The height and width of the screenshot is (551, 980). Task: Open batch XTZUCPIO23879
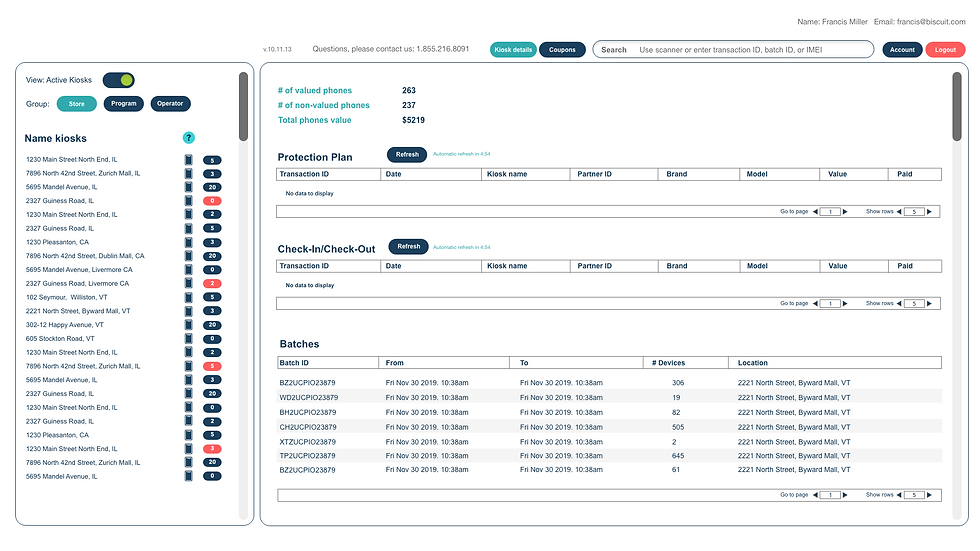pos(308,442)
